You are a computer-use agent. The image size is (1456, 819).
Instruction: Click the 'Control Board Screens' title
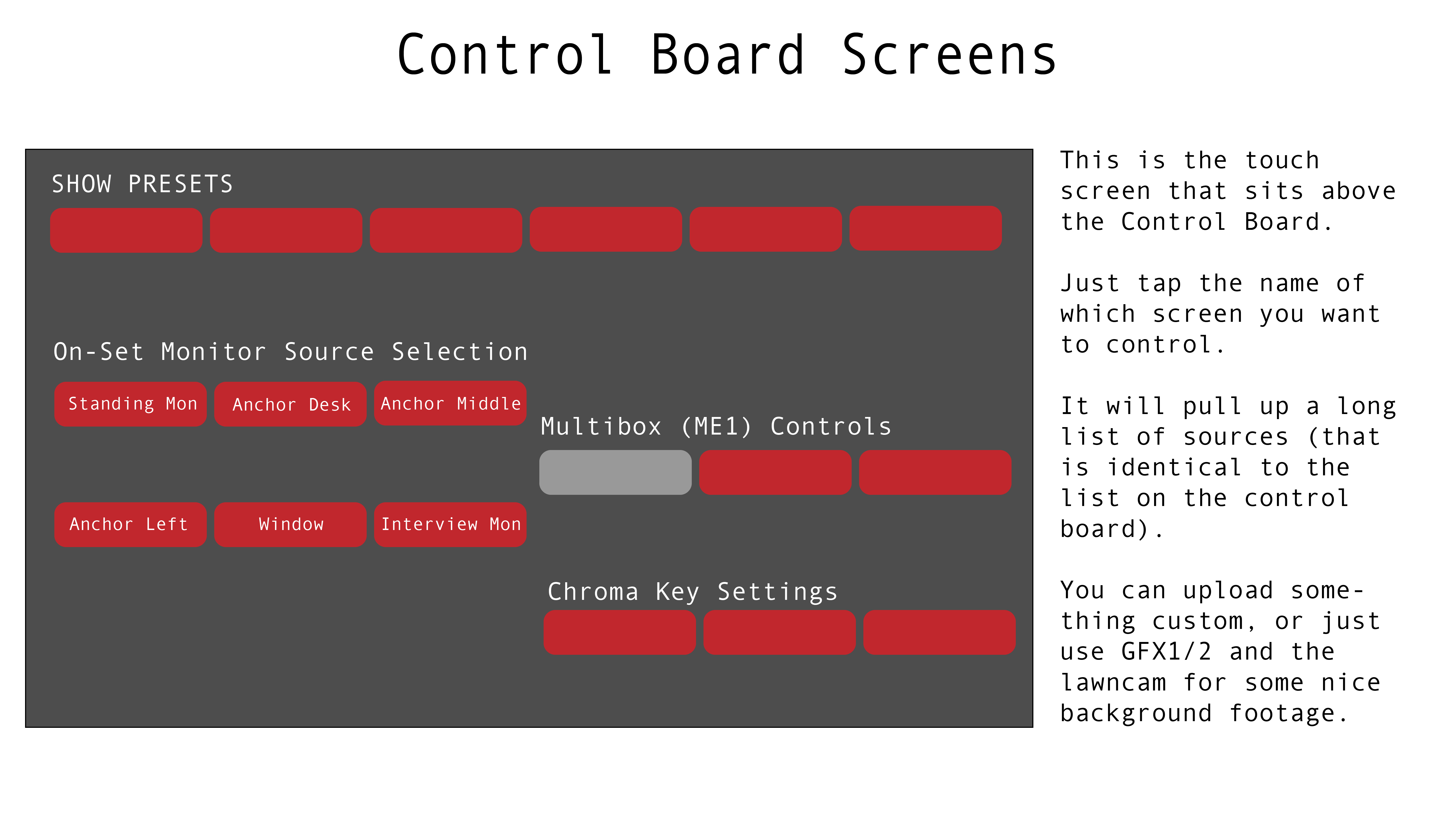pyautogui.click(x=727, y=54)
